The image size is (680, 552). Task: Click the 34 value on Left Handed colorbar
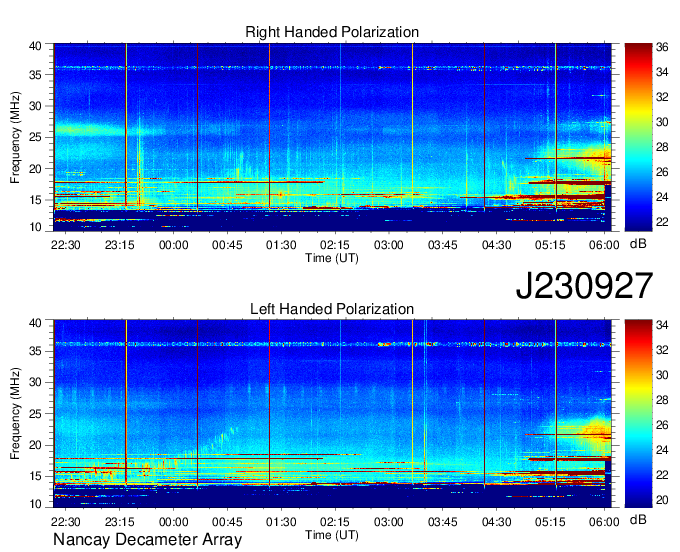[662, 325]
